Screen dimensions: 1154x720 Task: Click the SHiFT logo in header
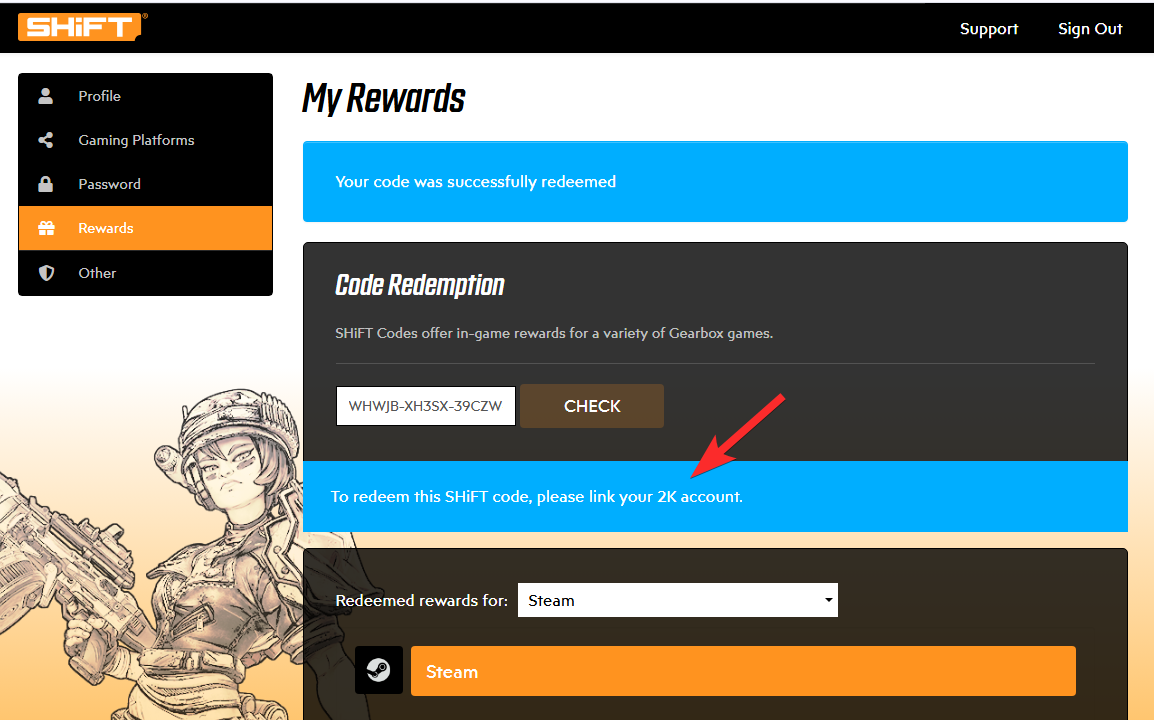point(81,27)
